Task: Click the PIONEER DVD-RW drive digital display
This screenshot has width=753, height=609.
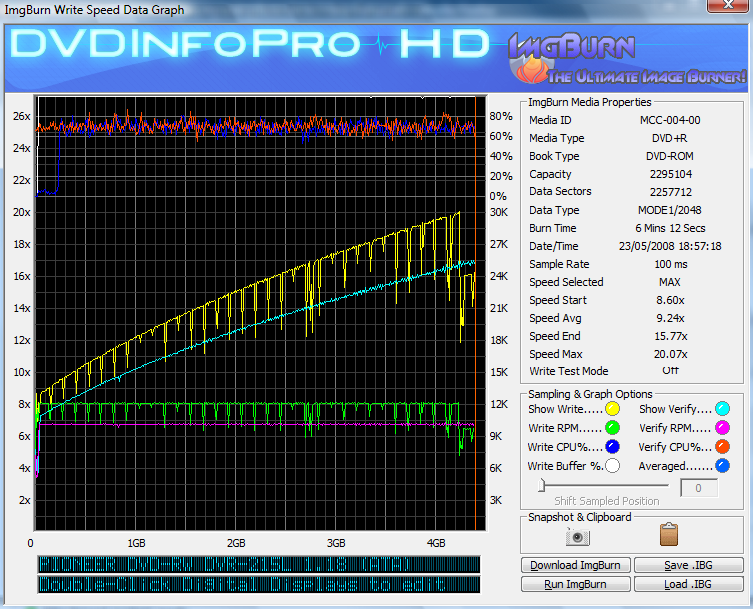Action: tap(259, 565)
